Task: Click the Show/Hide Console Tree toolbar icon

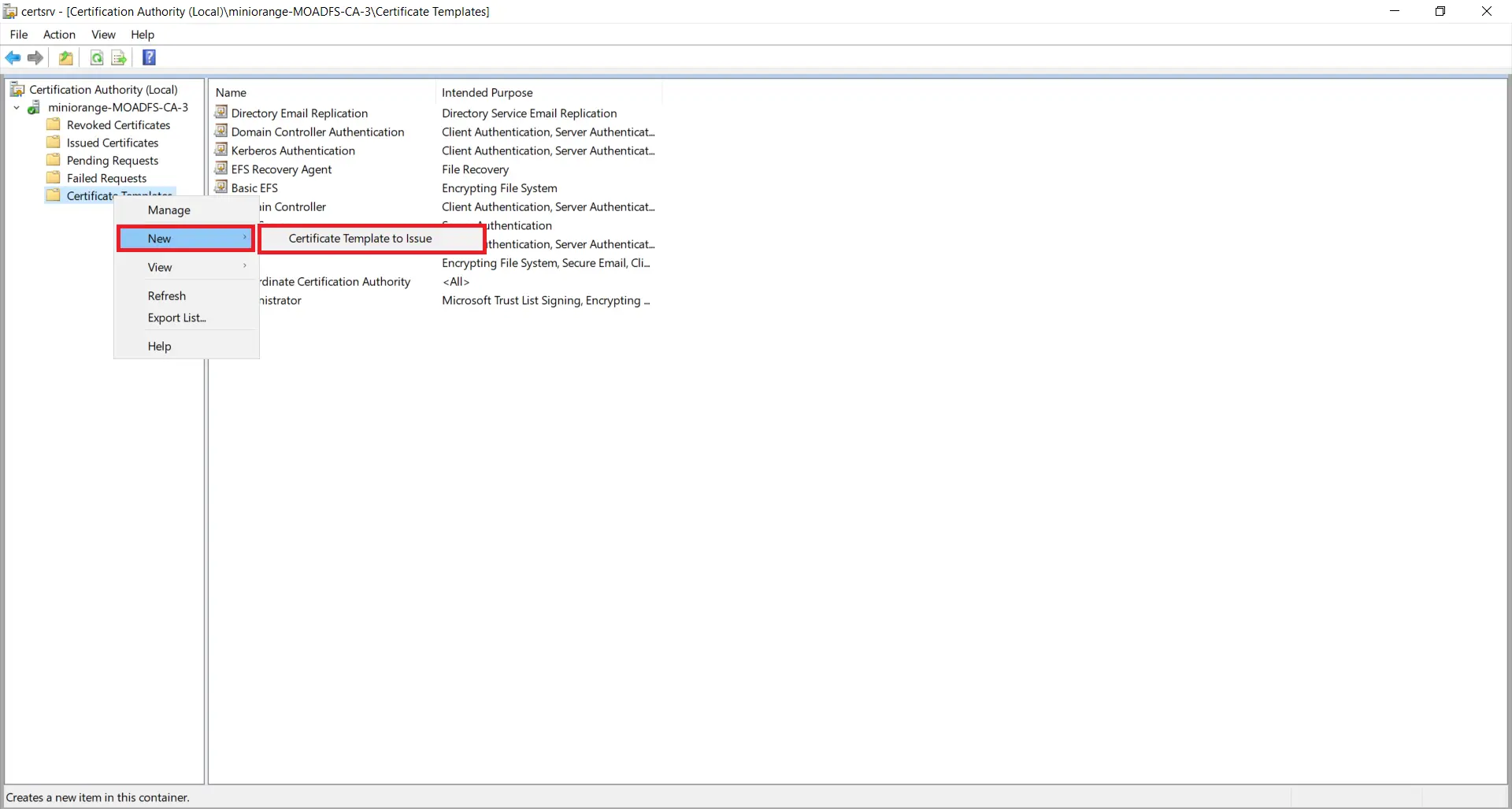Action: click(x=66, y=58)
